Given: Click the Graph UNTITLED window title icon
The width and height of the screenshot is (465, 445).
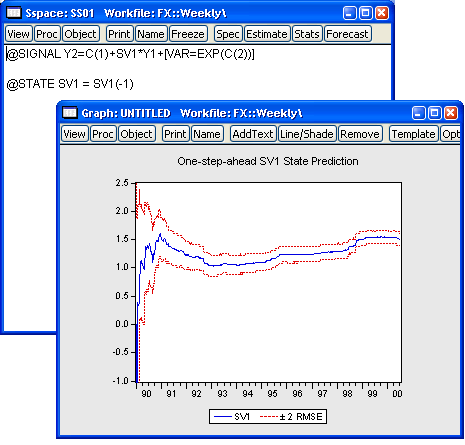Looking at the screenshot, I should coord(70,113).
